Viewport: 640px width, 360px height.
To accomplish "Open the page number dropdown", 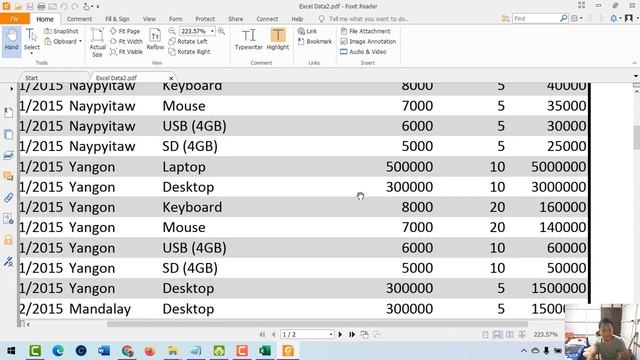I will point(331,334).
